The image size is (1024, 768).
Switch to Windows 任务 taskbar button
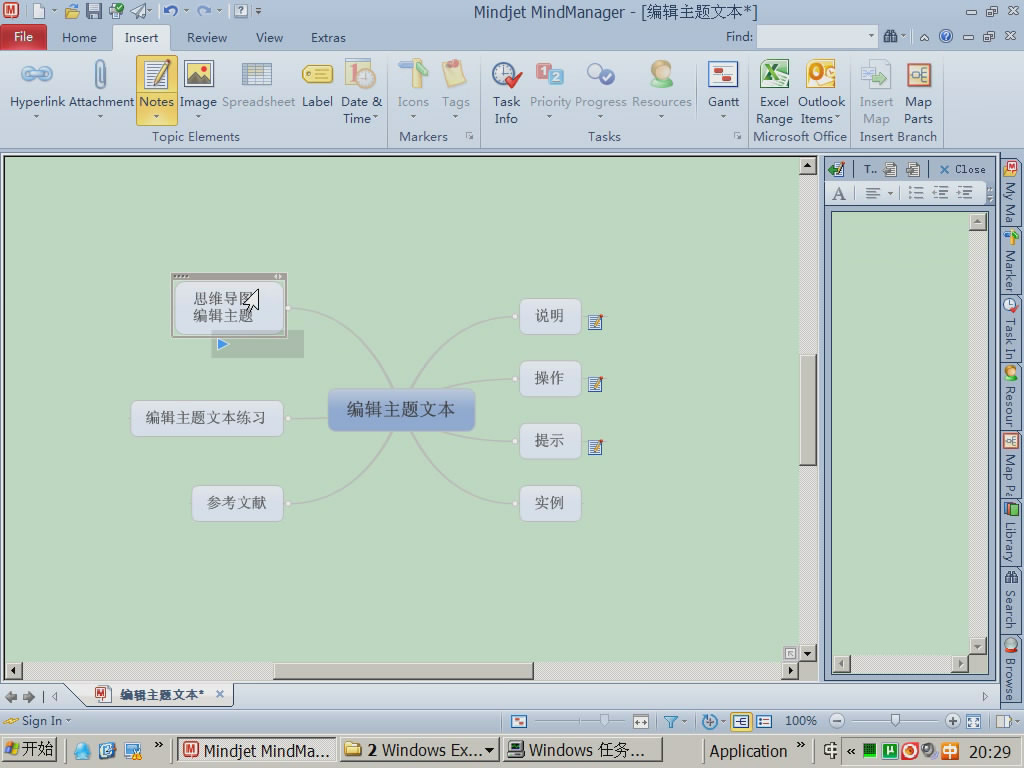583,750
